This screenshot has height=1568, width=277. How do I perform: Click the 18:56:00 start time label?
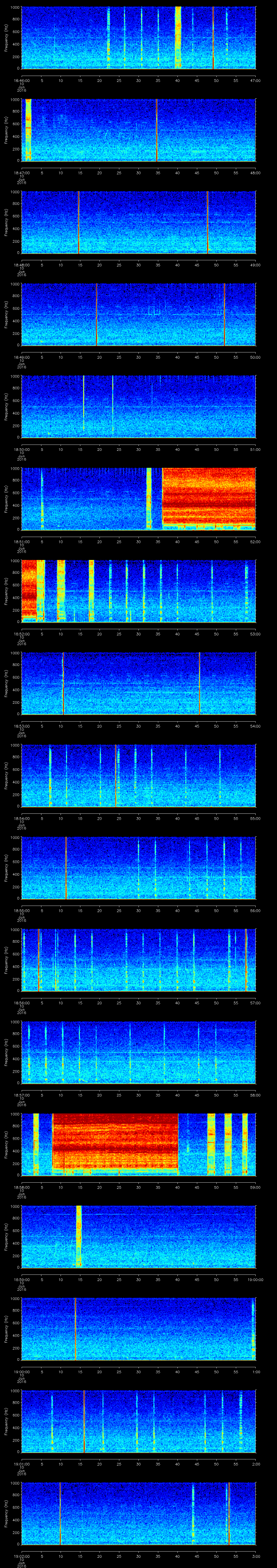(x=21, y=1003)
